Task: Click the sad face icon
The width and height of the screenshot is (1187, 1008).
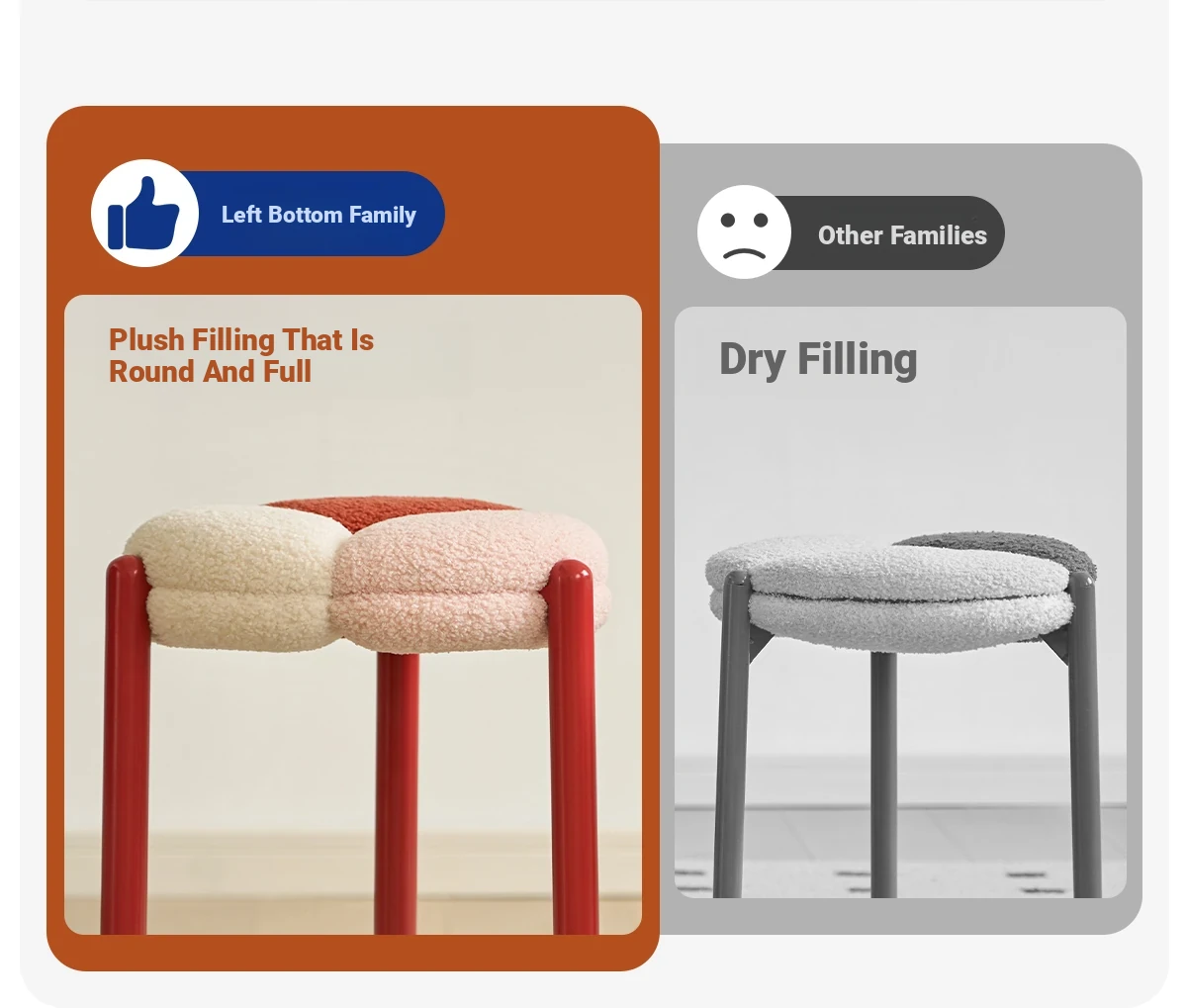Action: [744, 232]
